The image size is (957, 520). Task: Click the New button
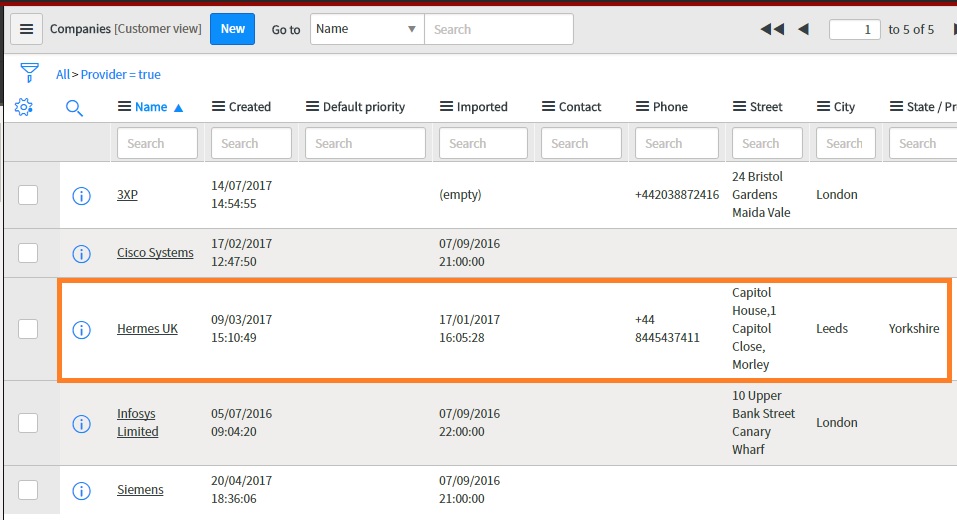[x=233, y=29]
